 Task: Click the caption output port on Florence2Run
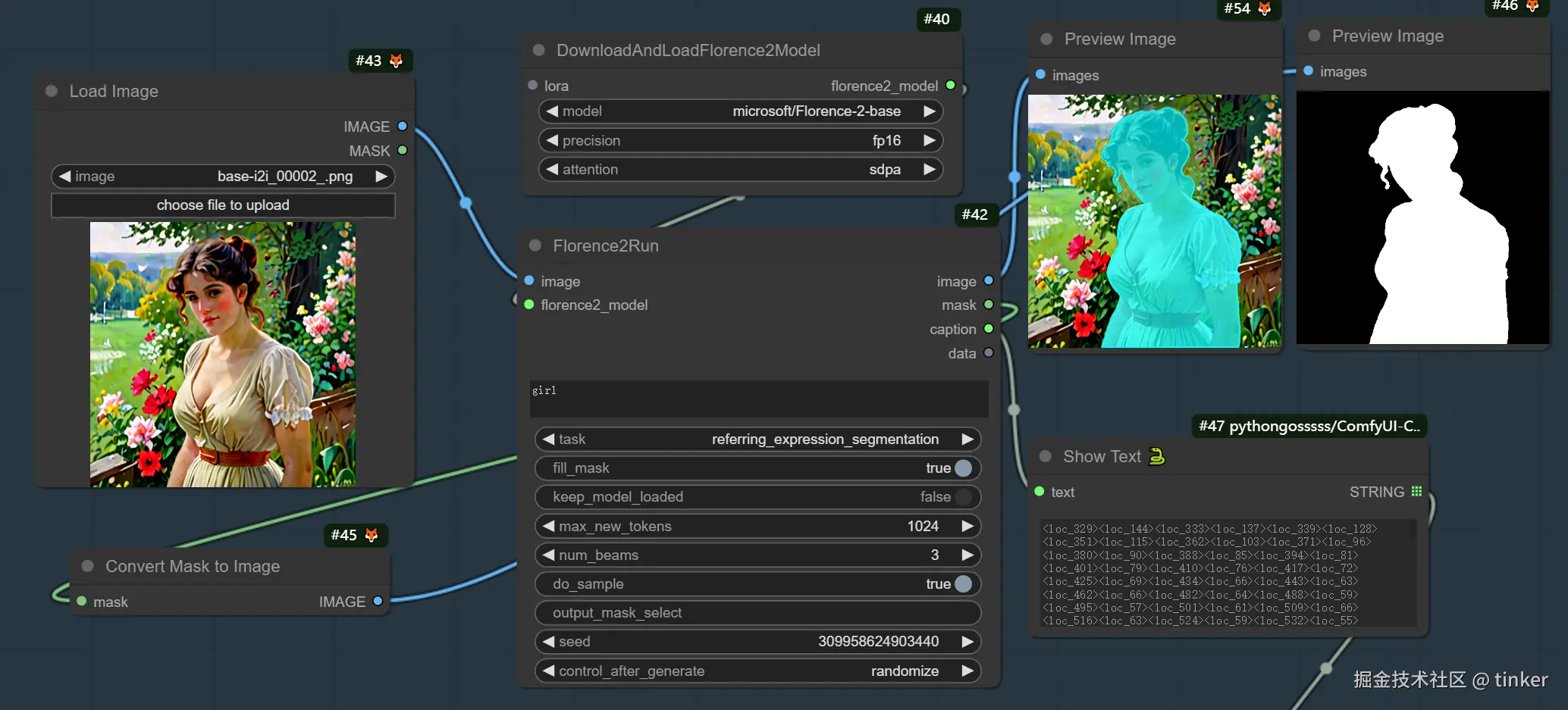[x=989, y=329]
